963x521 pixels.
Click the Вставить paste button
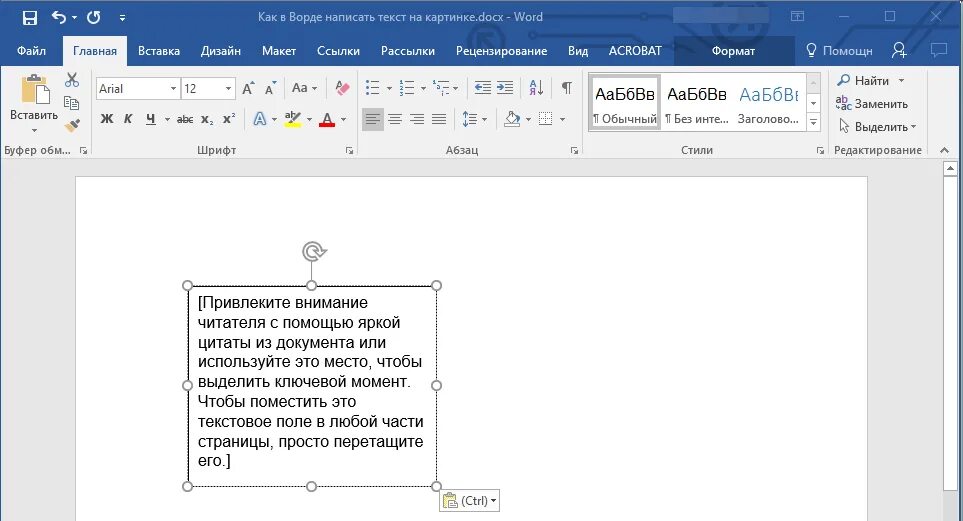(x=34, y=97)
